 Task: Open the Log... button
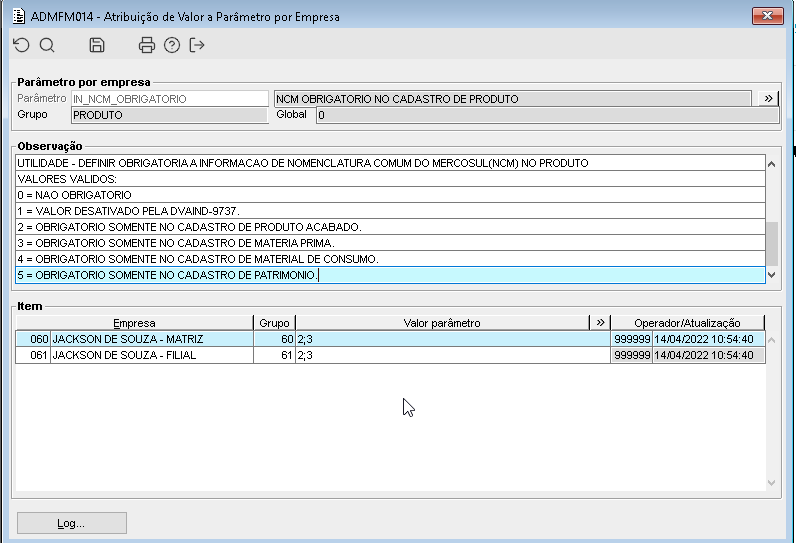pyautogui.click(x=72, y=523)
